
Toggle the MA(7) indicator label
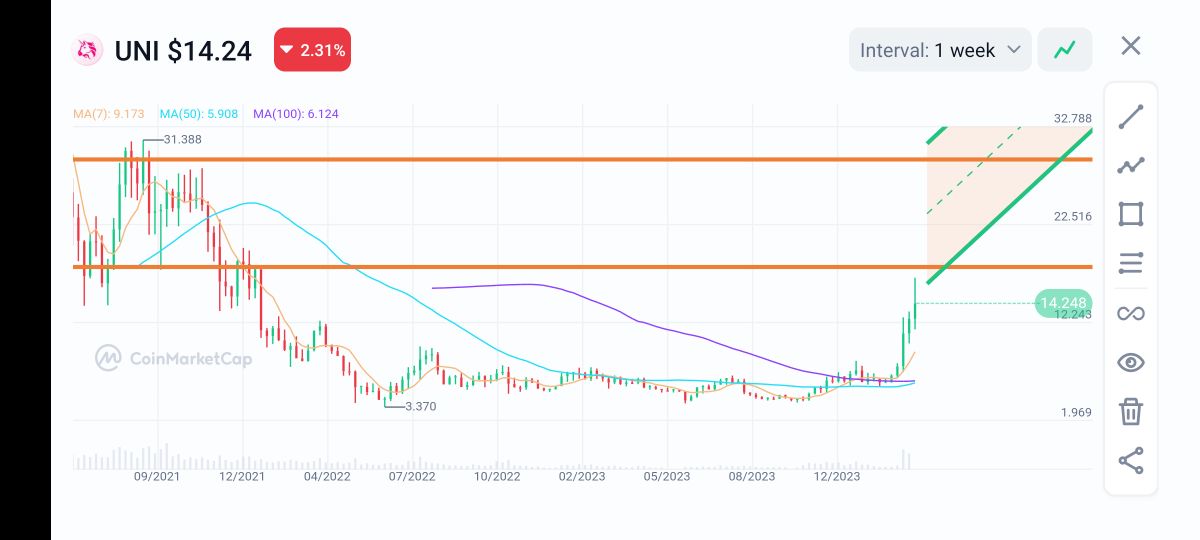pos(111,114)
